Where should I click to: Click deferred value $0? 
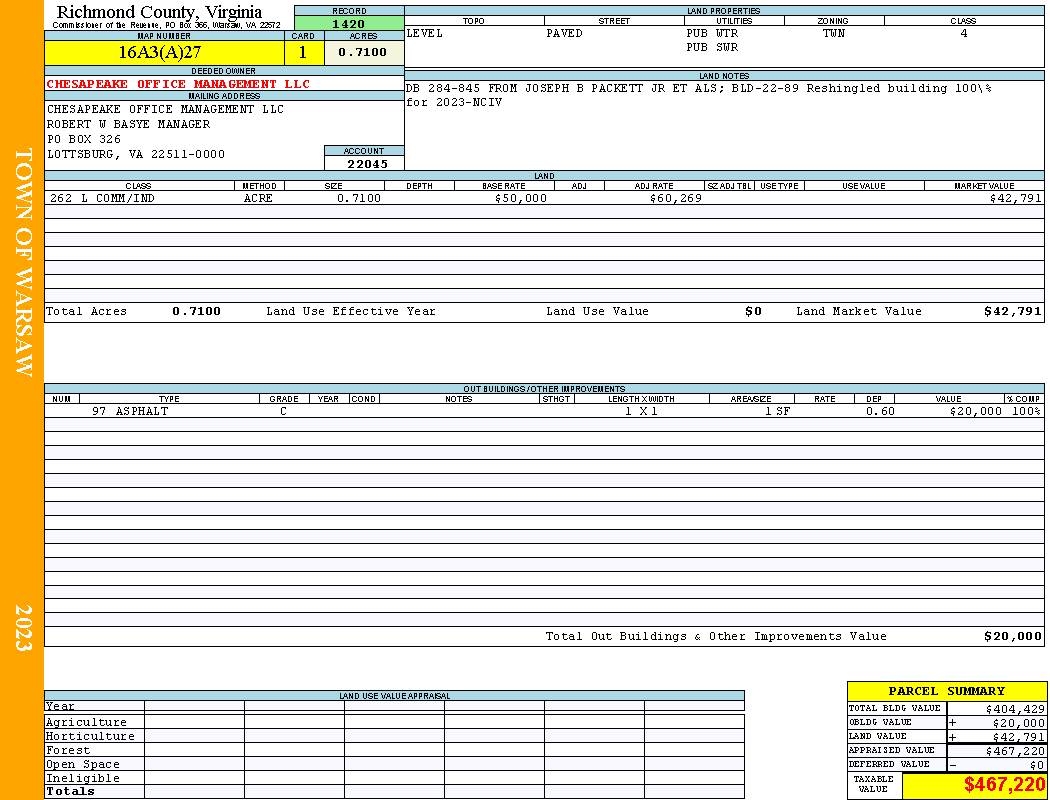click(1037, 765)
